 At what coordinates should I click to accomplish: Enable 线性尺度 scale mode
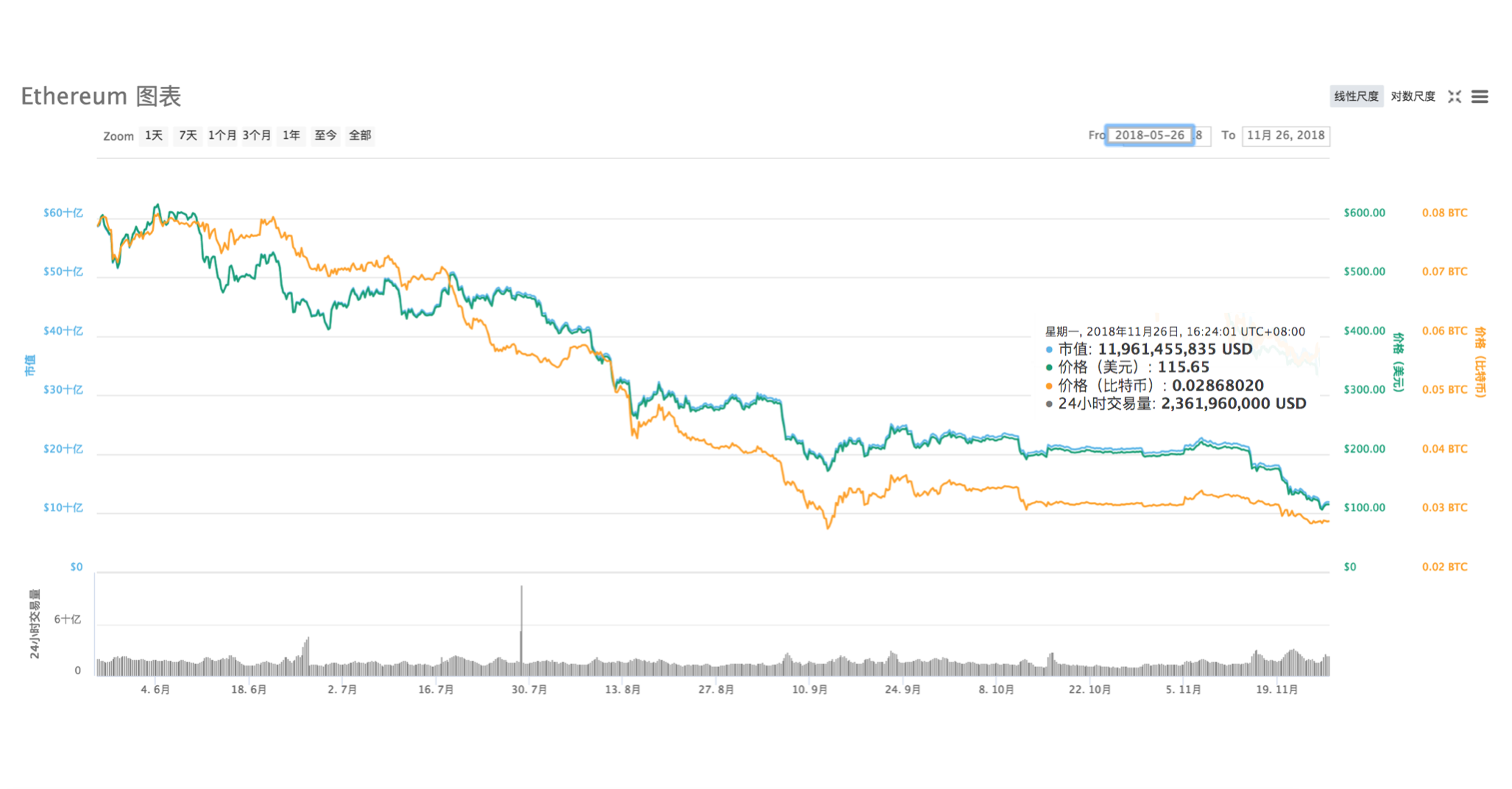[1356, 96]
